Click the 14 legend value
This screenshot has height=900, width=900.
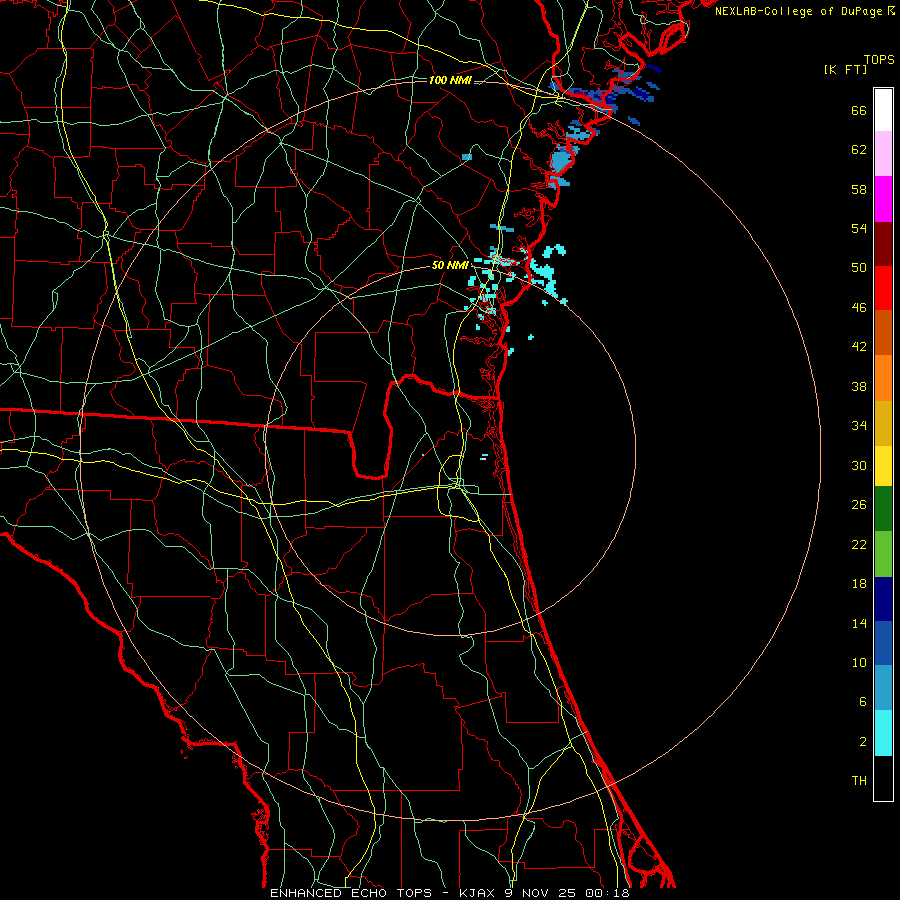[859, 623]
